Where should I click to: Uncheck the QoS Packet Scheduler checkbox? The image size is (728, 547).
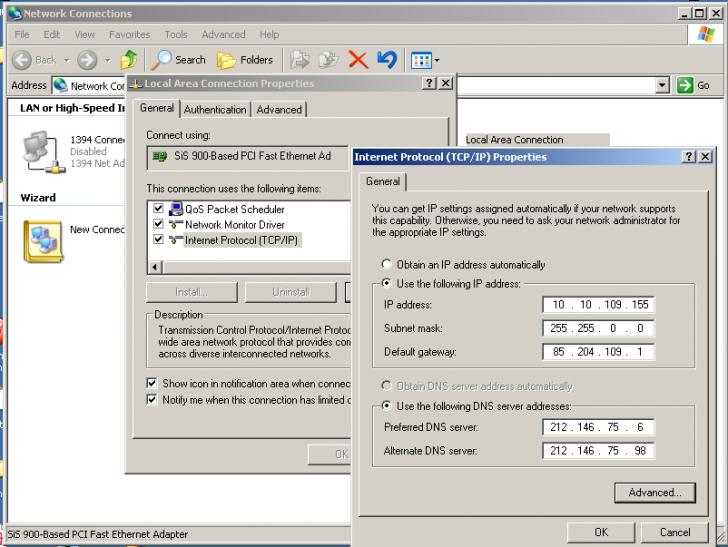tap(158, 209)
